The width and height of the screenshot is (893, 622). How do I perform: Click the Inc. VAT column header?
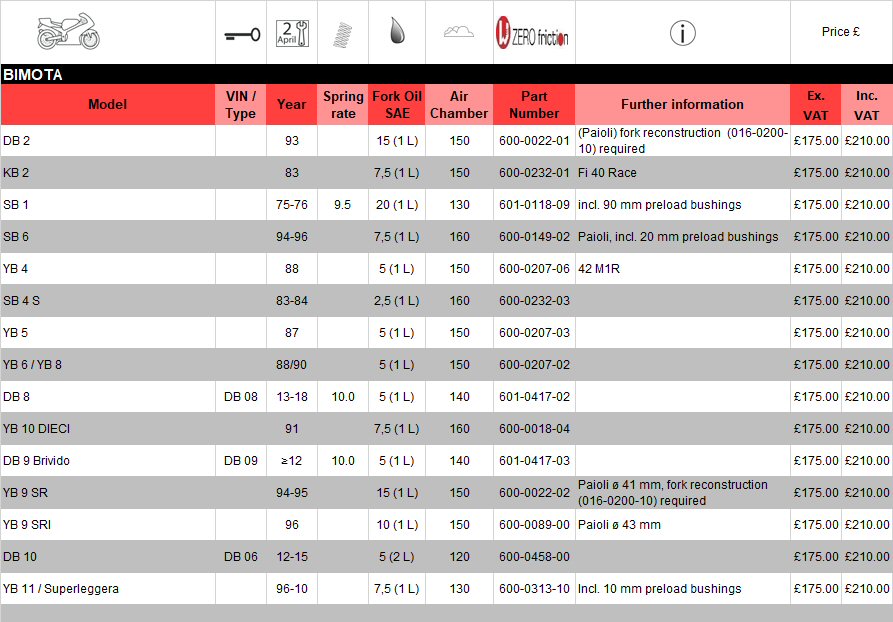[866, 105]
